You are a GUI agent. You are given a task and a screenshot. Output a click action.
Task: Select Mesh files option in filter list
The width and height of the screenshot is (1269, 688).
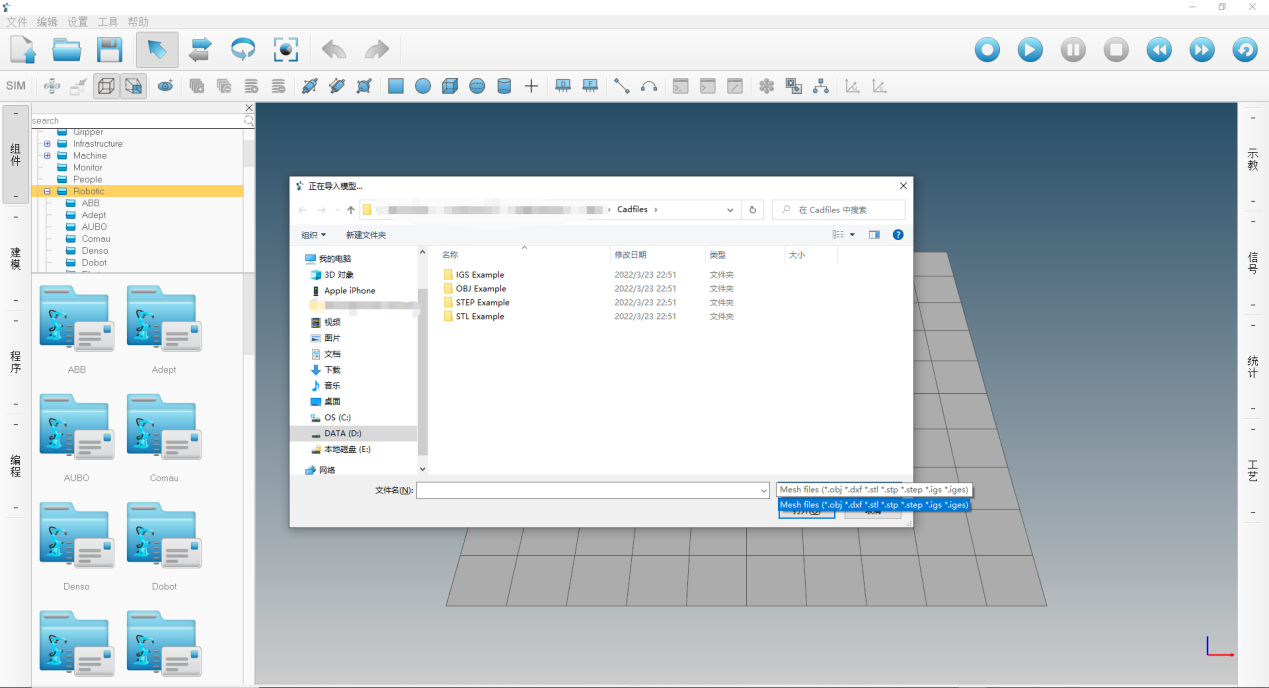(x=873, y=505)
